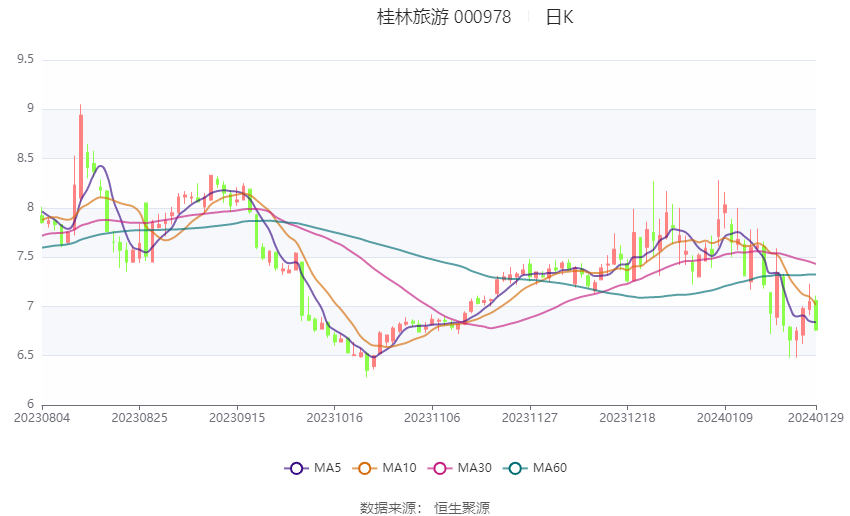Viewport: 850px width, 516px height.
Task: Click x-axis date label 20231127
Action: (x=530, y=418)
